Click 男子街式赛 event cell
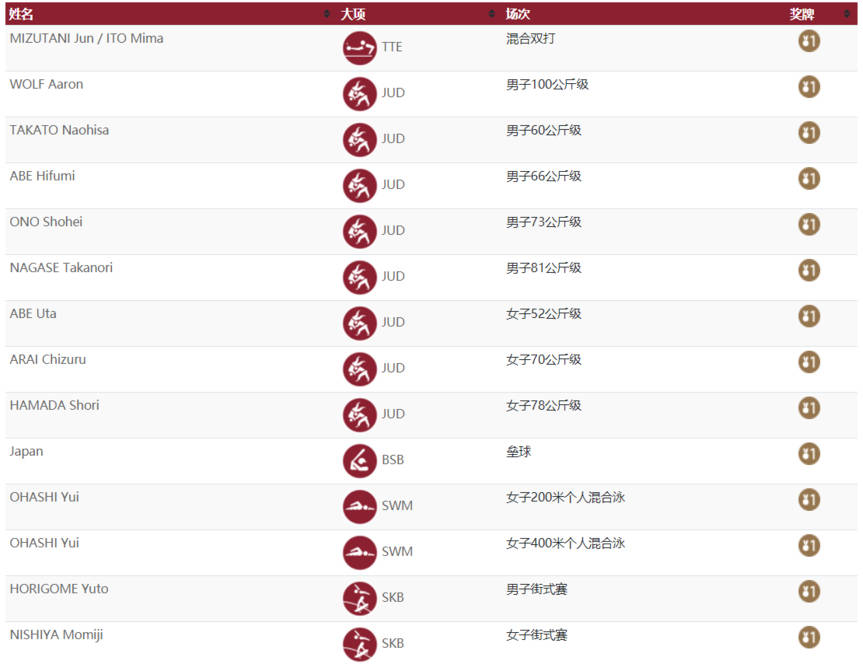The image size is (863, 666). point(537,589)
